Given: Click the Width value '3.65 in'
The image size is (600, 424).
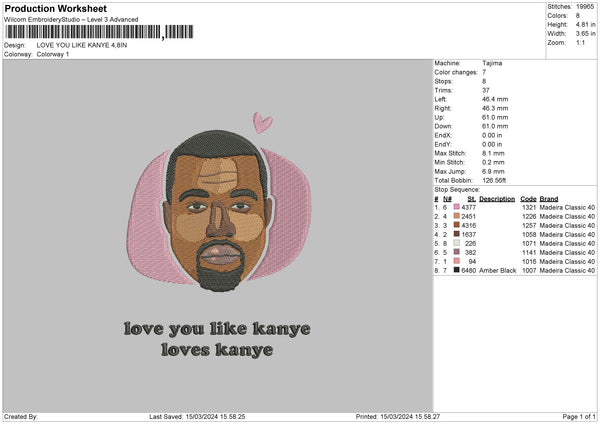Looking at the screenshot, I should tap(586, 34).
